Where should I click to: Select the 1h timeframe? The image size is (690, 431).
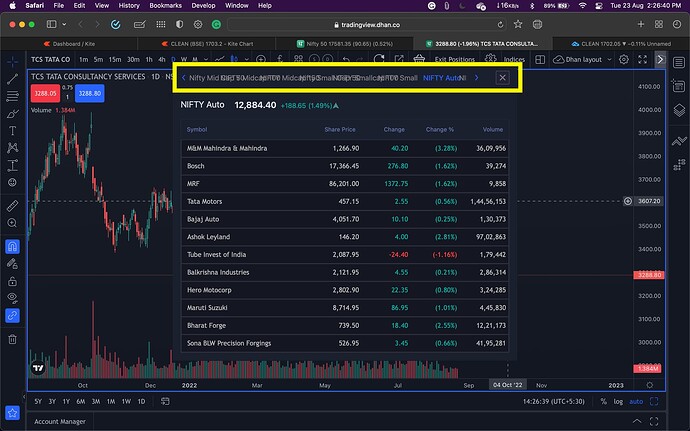pos(149,59)
